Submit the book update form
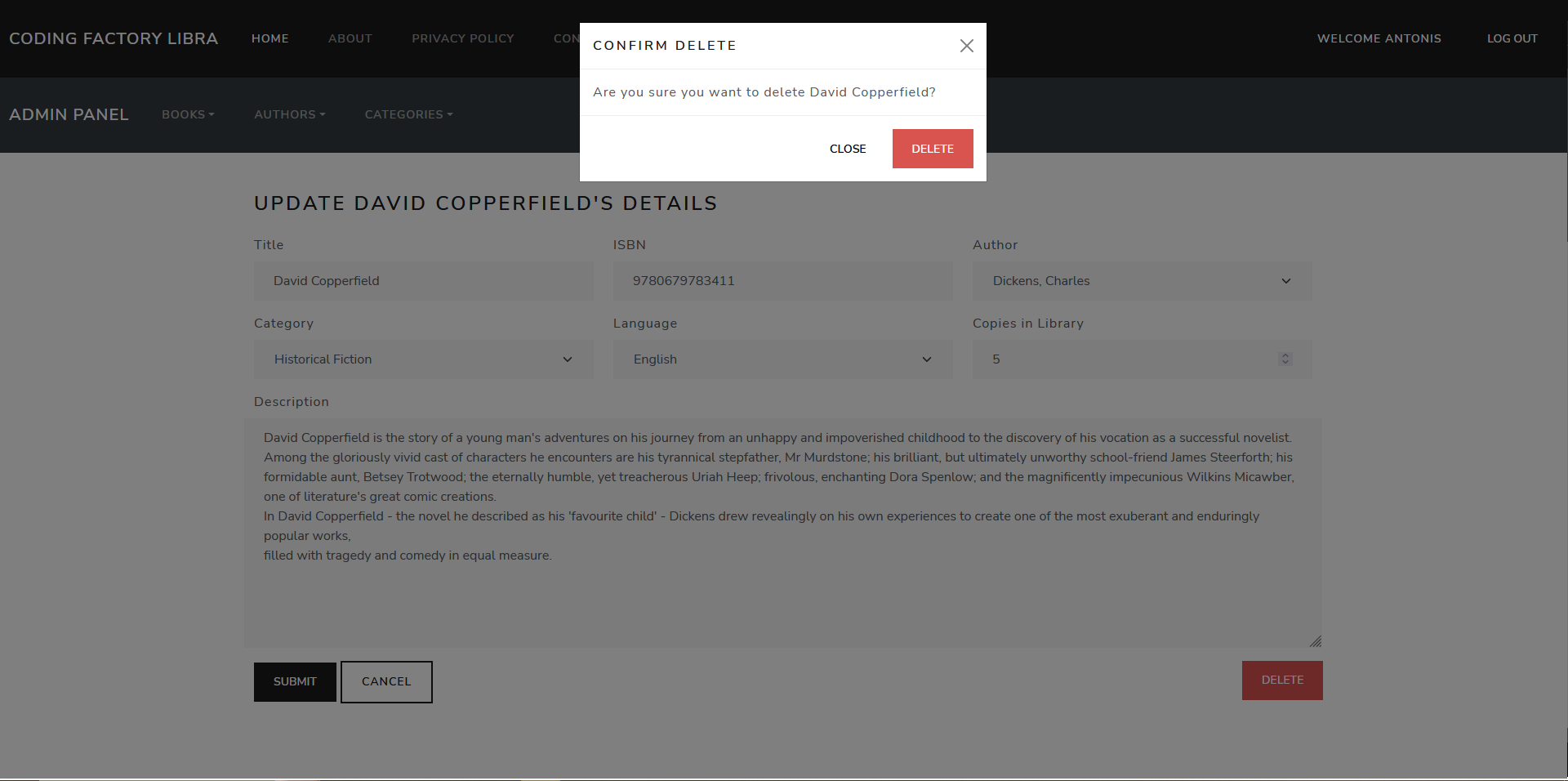The height and width of the screenshot is (781, 1568). coord(295,682)
